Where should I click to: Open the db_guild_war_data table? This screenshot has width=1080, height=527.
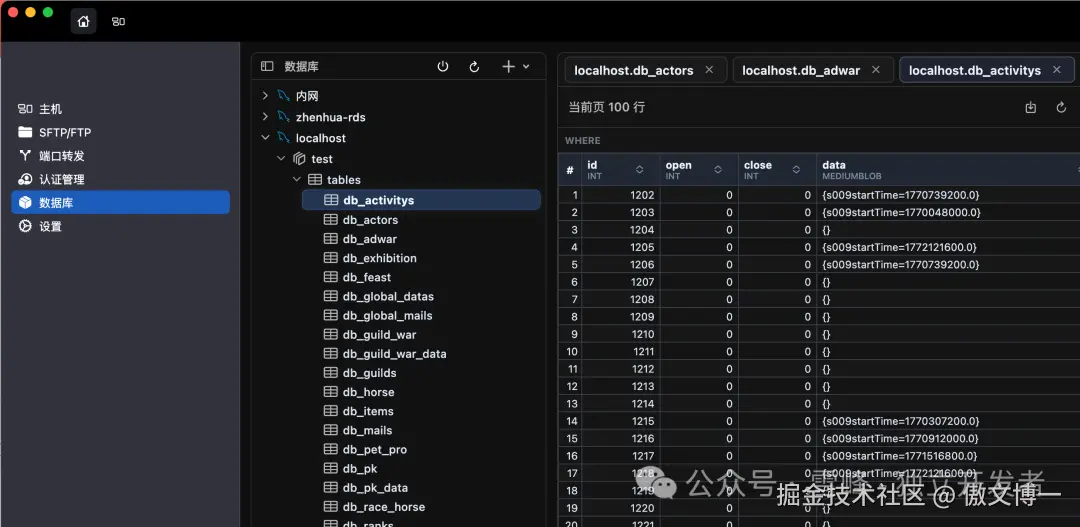(394, 353)
